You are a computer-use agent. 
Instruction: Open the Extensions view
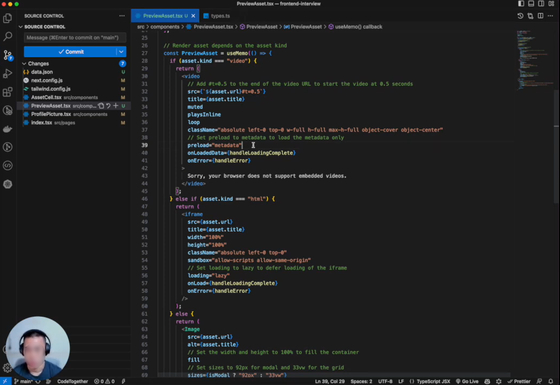coord(8,92)
